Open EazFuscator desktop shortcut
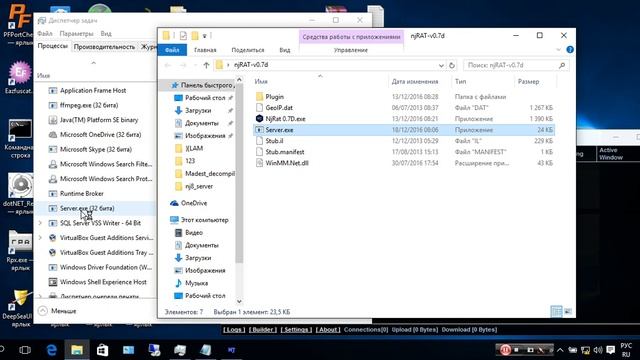This screenshot has width=640, height=360. point(19,78)
